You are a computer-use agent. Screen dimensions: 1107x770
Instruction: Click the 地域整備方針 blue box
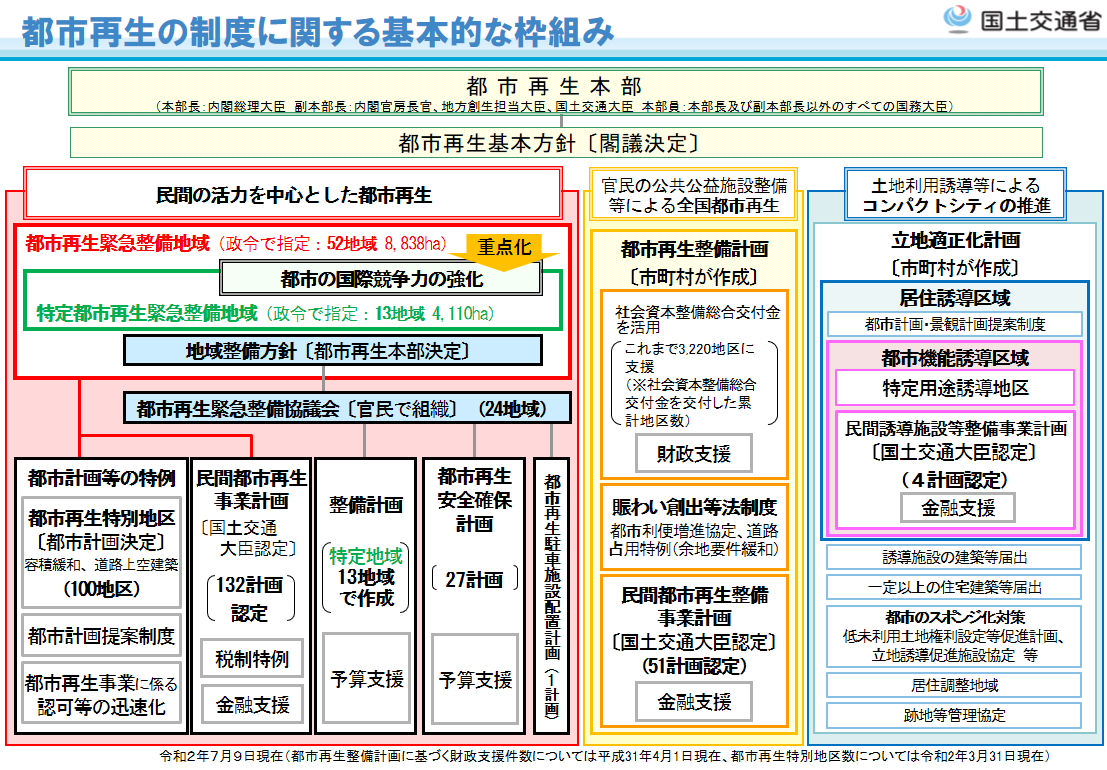(x=332, y=350)
